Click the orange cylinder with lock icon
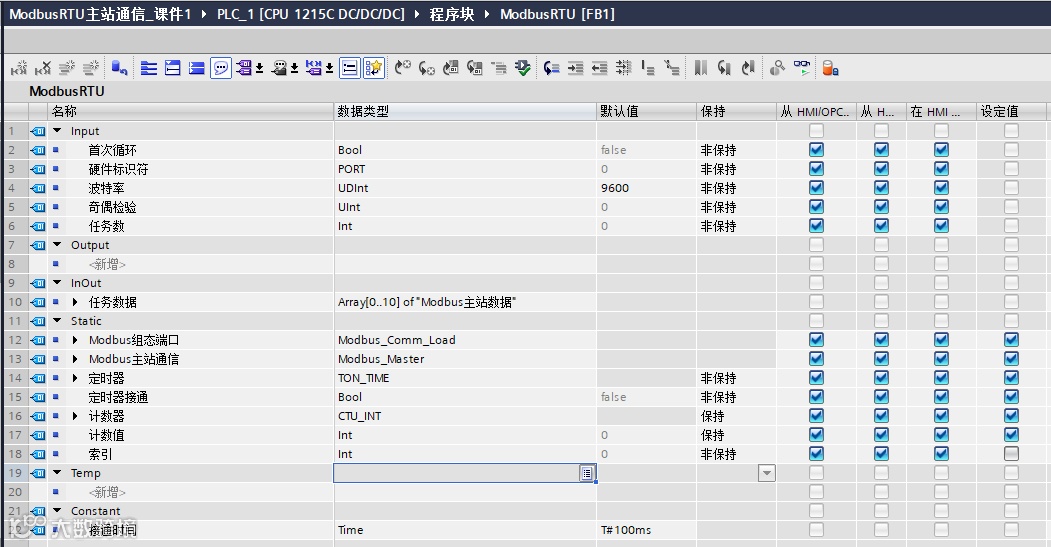This screenshot has width=1051, height=547. (x=830, y=68)
